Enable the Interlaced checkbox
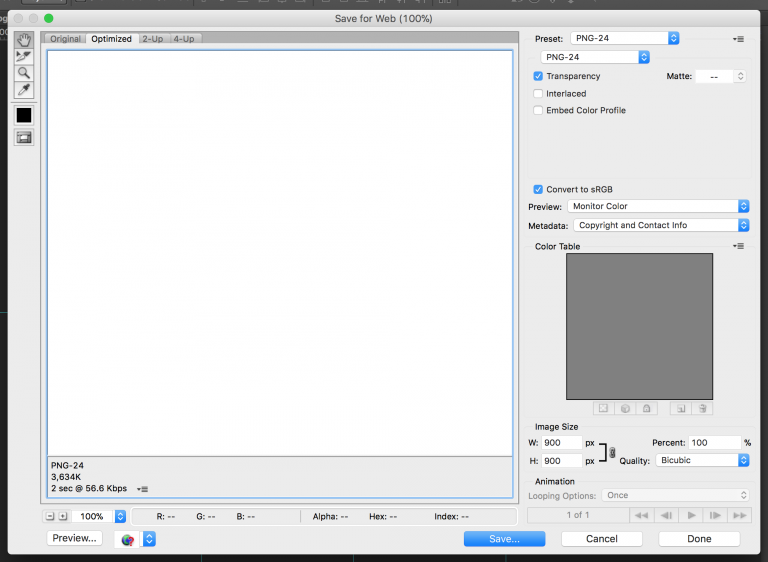 pyautogui.click(x=538, y=94)
